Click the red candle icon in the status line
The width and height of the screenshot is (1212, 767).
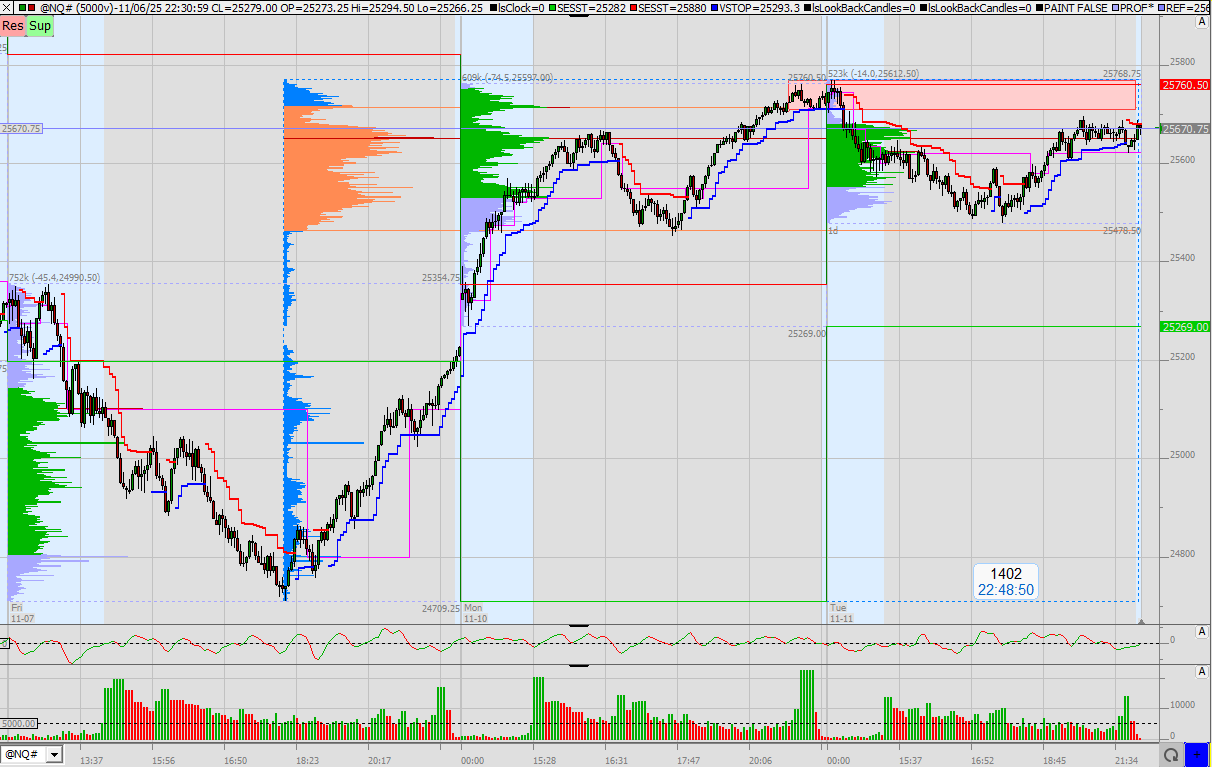pos(34,8)
